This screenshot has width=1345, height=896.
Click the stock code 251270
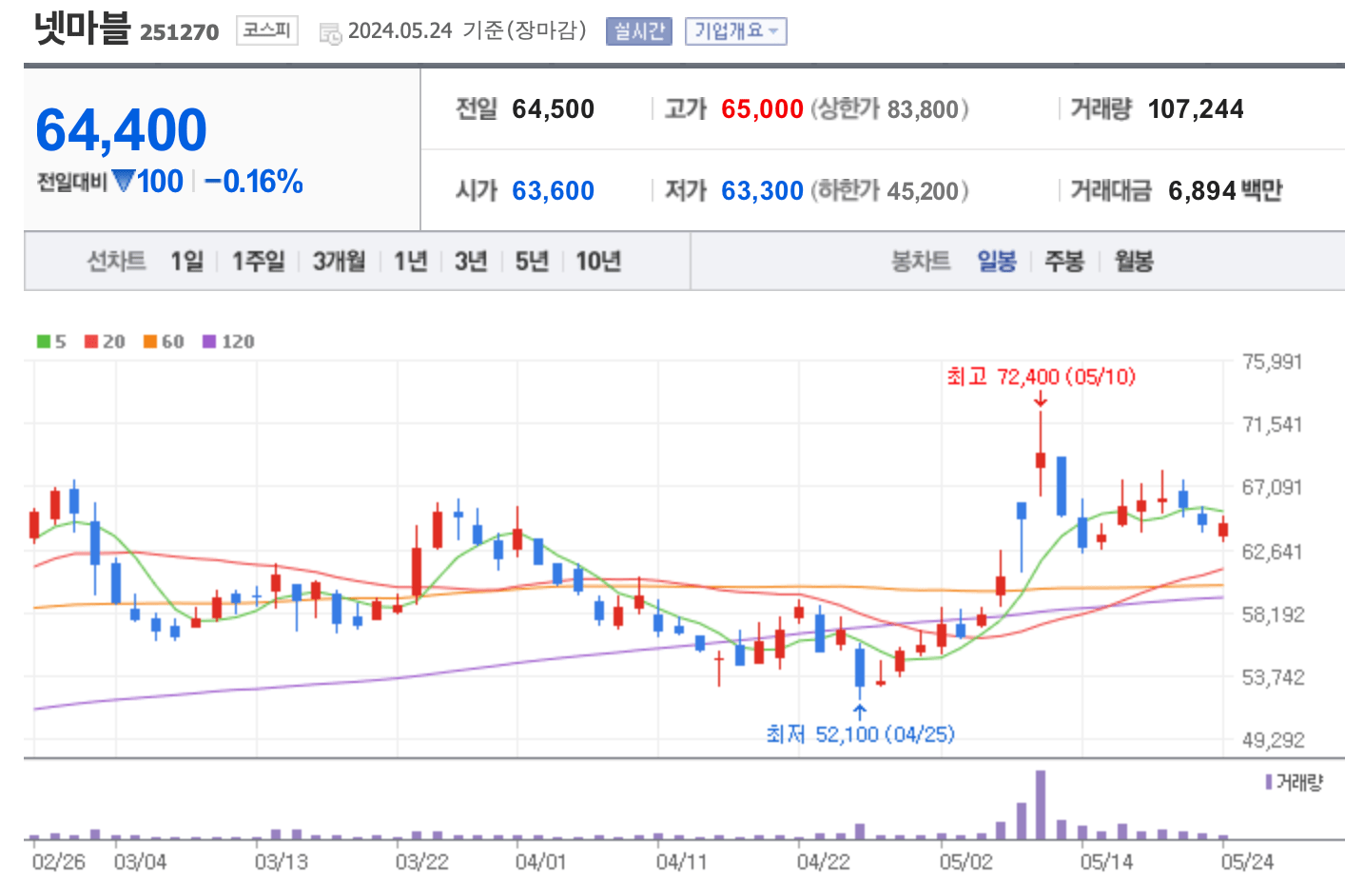click(x=179, y=32)
